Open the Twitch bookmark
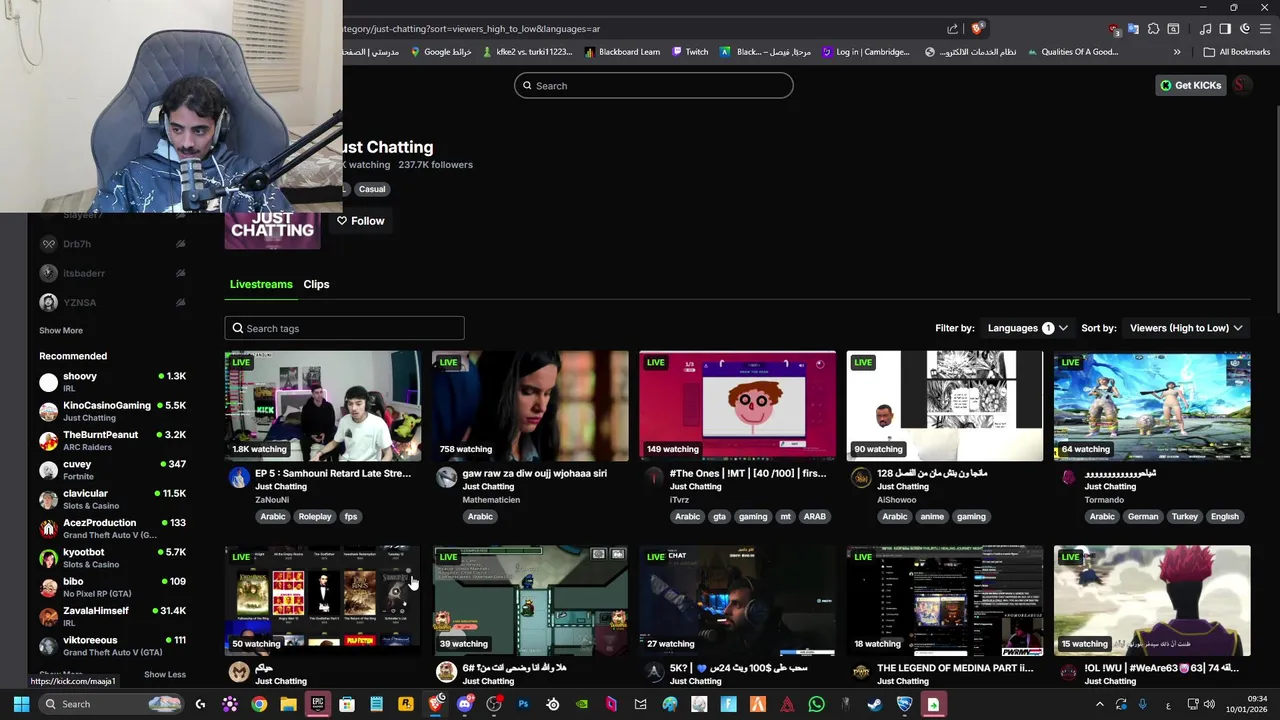1280x720 pixels. click(x=690, y=52)
